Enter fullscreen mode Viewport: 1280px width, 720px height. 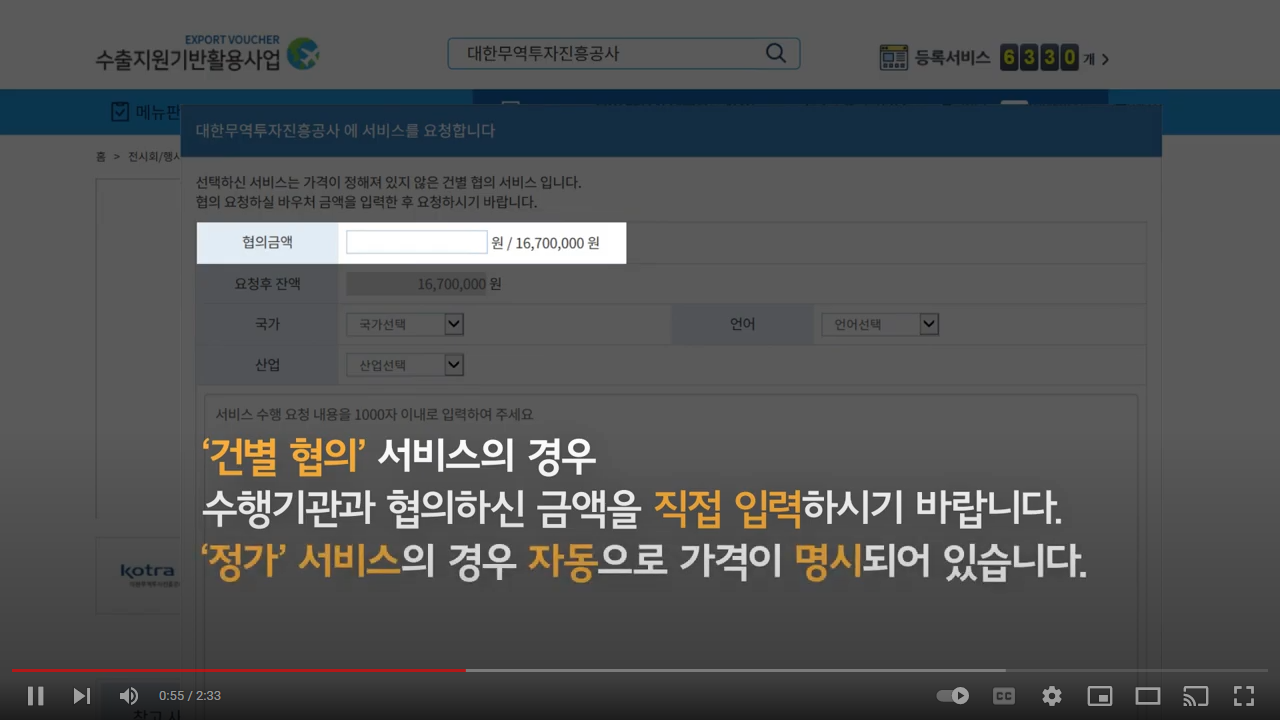click(x=1244, y=696)
